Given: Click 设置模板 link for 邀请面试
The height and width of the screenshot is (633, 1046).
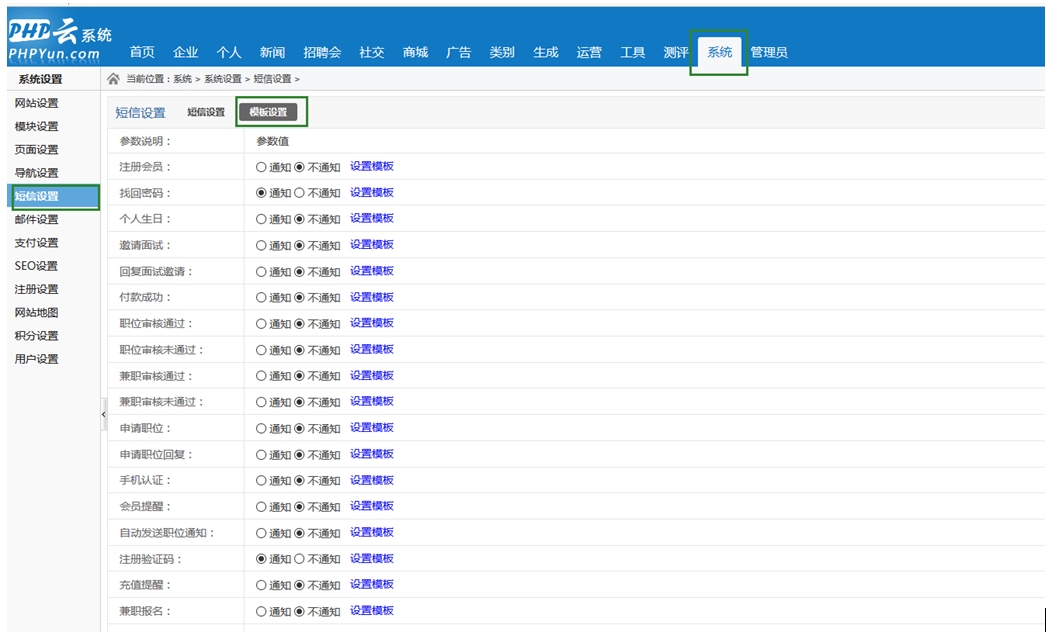Looking at the screenshot, I should pyautogui.click(x=372, y=245).
